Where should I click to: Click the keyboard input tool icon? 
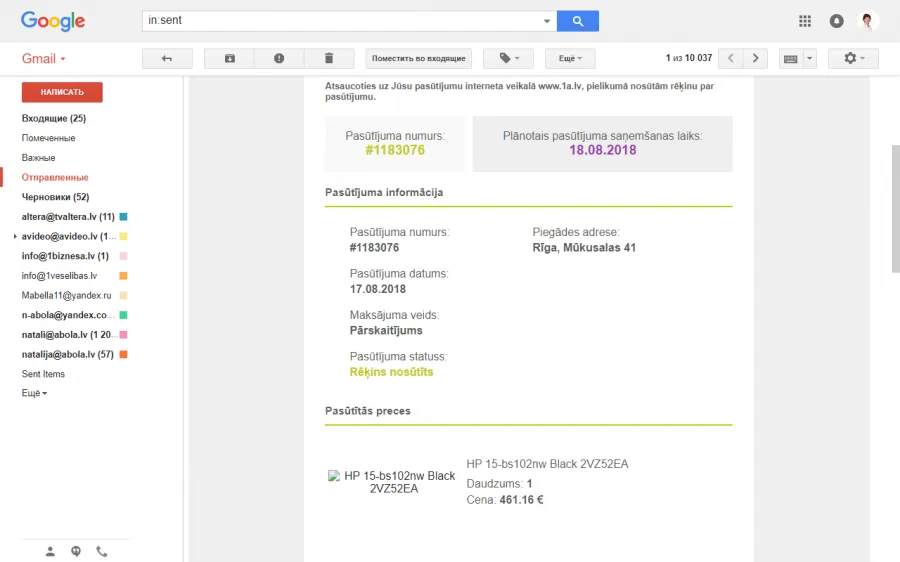[x=790, y=59]
